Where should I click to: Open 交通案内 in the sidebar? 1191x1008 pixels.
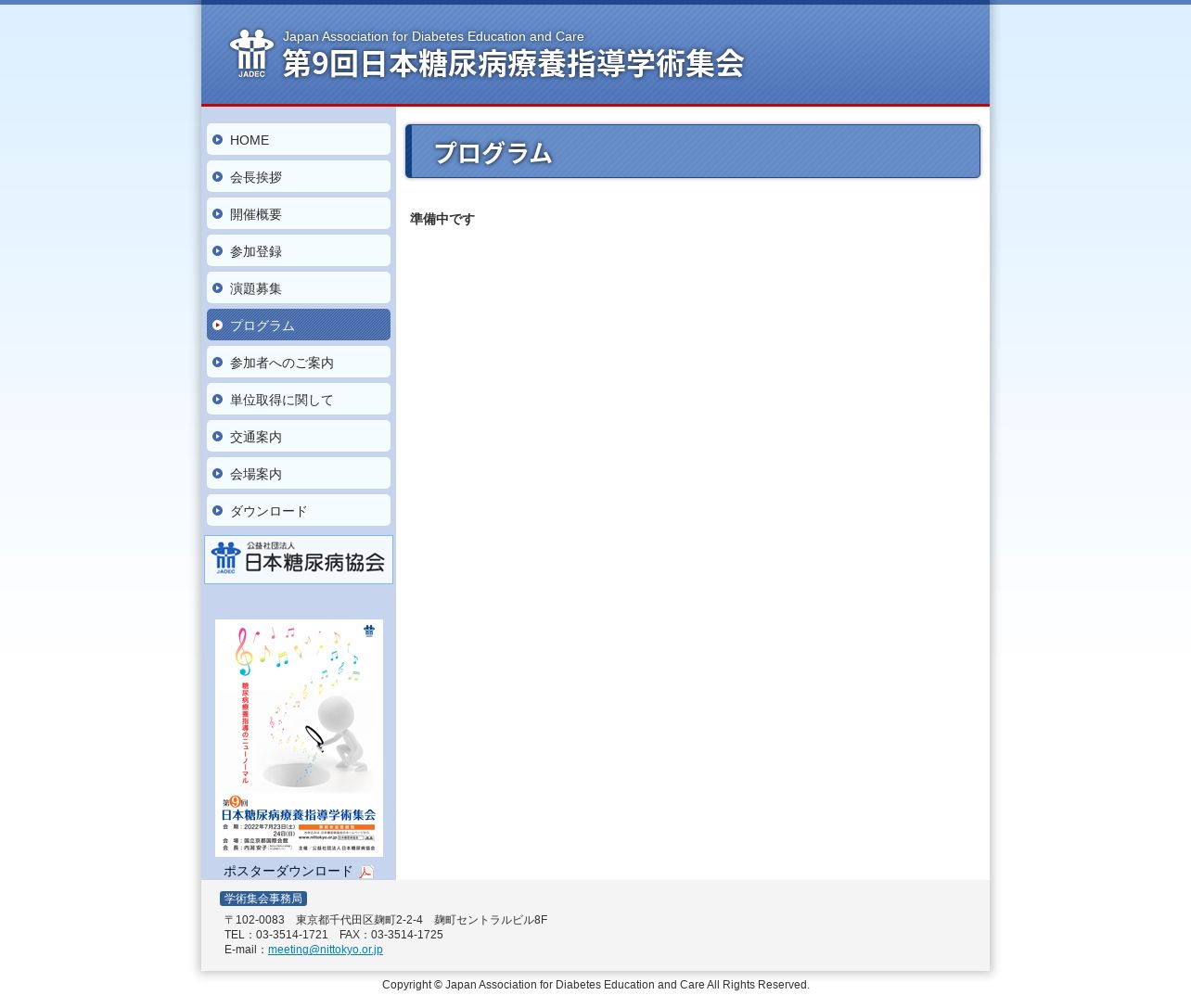click(299, 436)
